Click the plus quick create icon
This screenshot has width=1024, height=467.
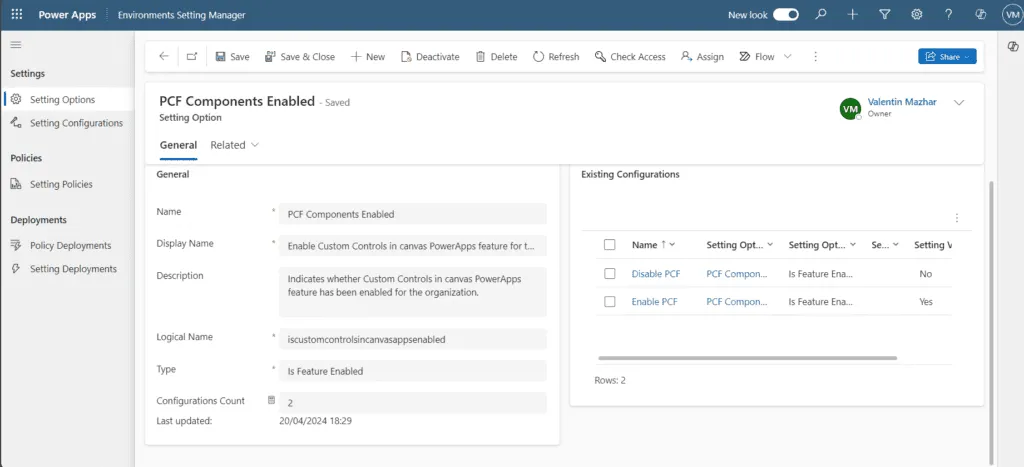tap(853, 14)
